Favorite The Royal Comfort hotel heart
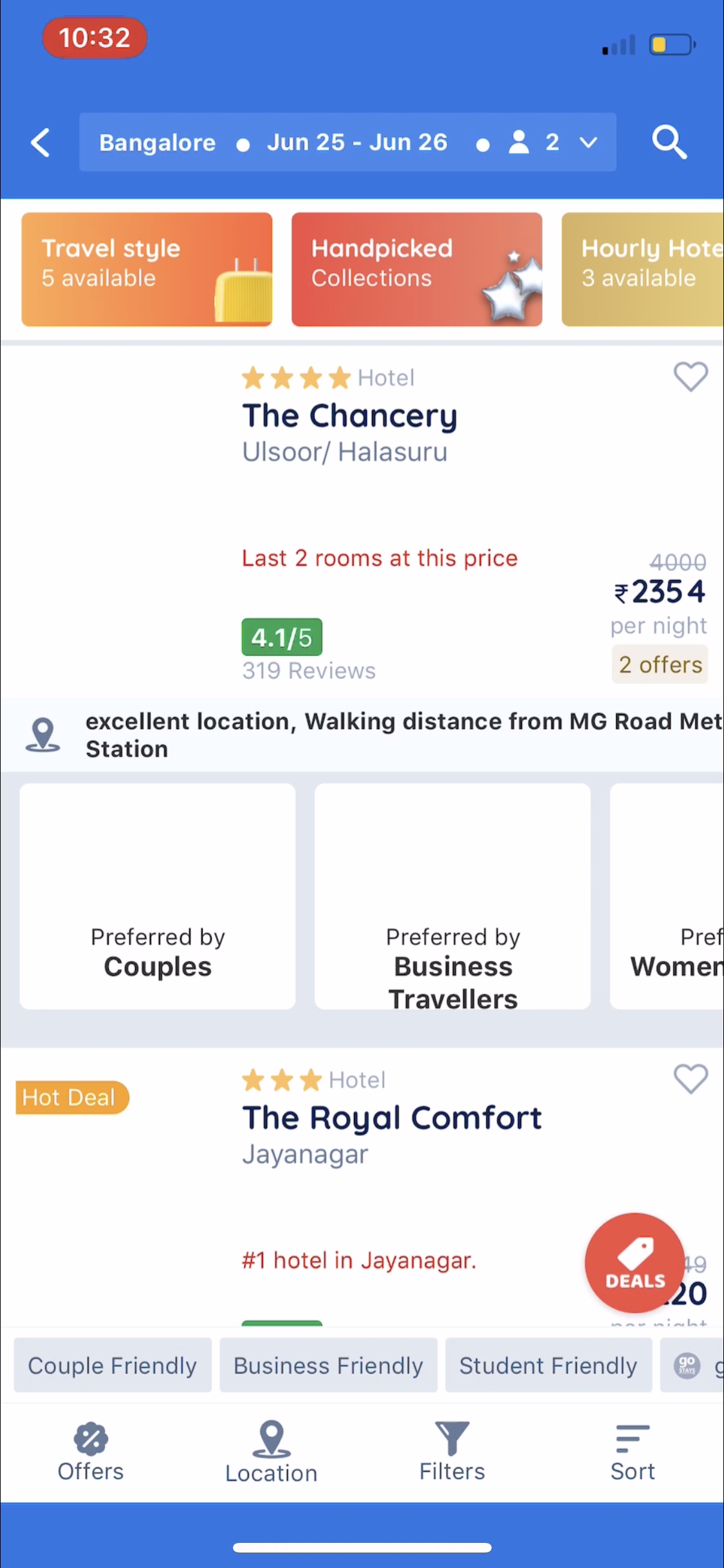Viewport: 724px width, 1568px height. point(691,1079)
